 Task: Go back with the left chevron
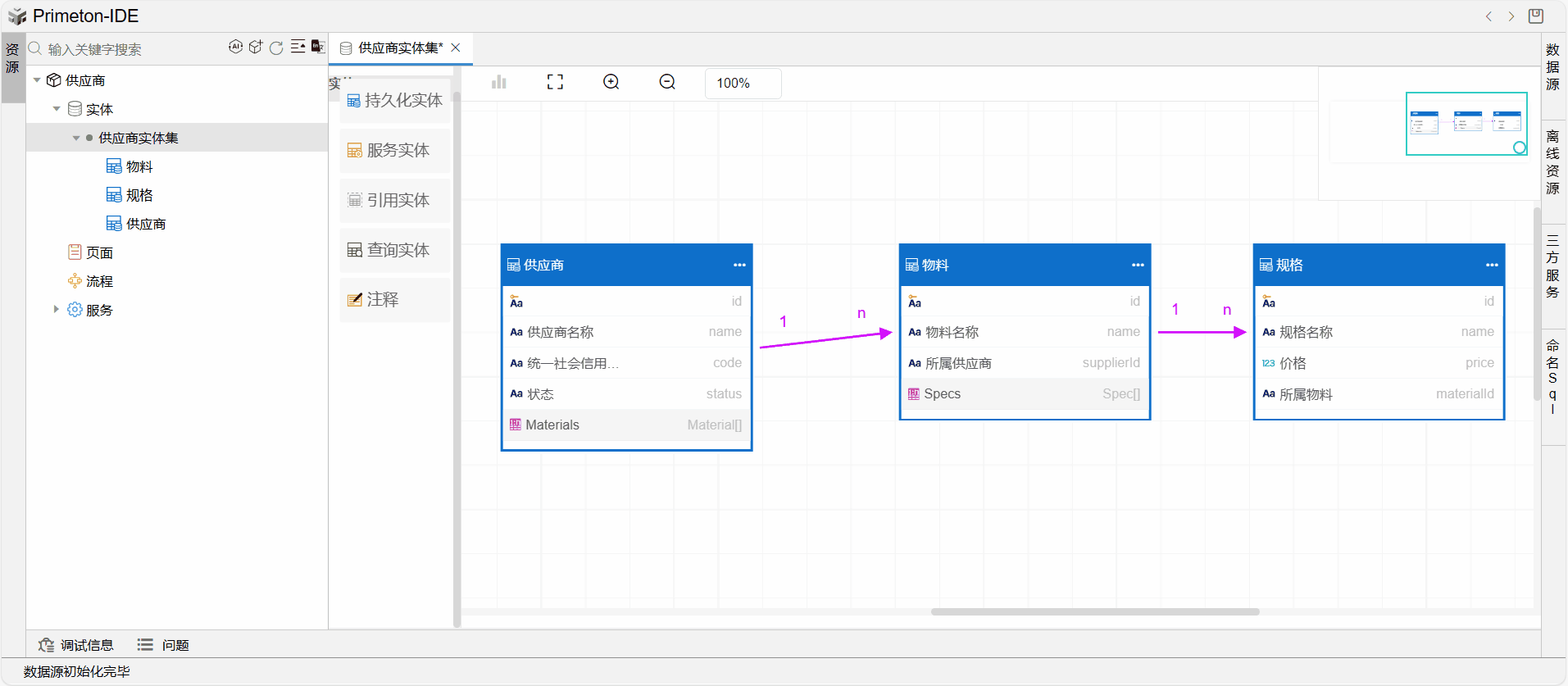pyautogui.click(x=1488, y=16)
